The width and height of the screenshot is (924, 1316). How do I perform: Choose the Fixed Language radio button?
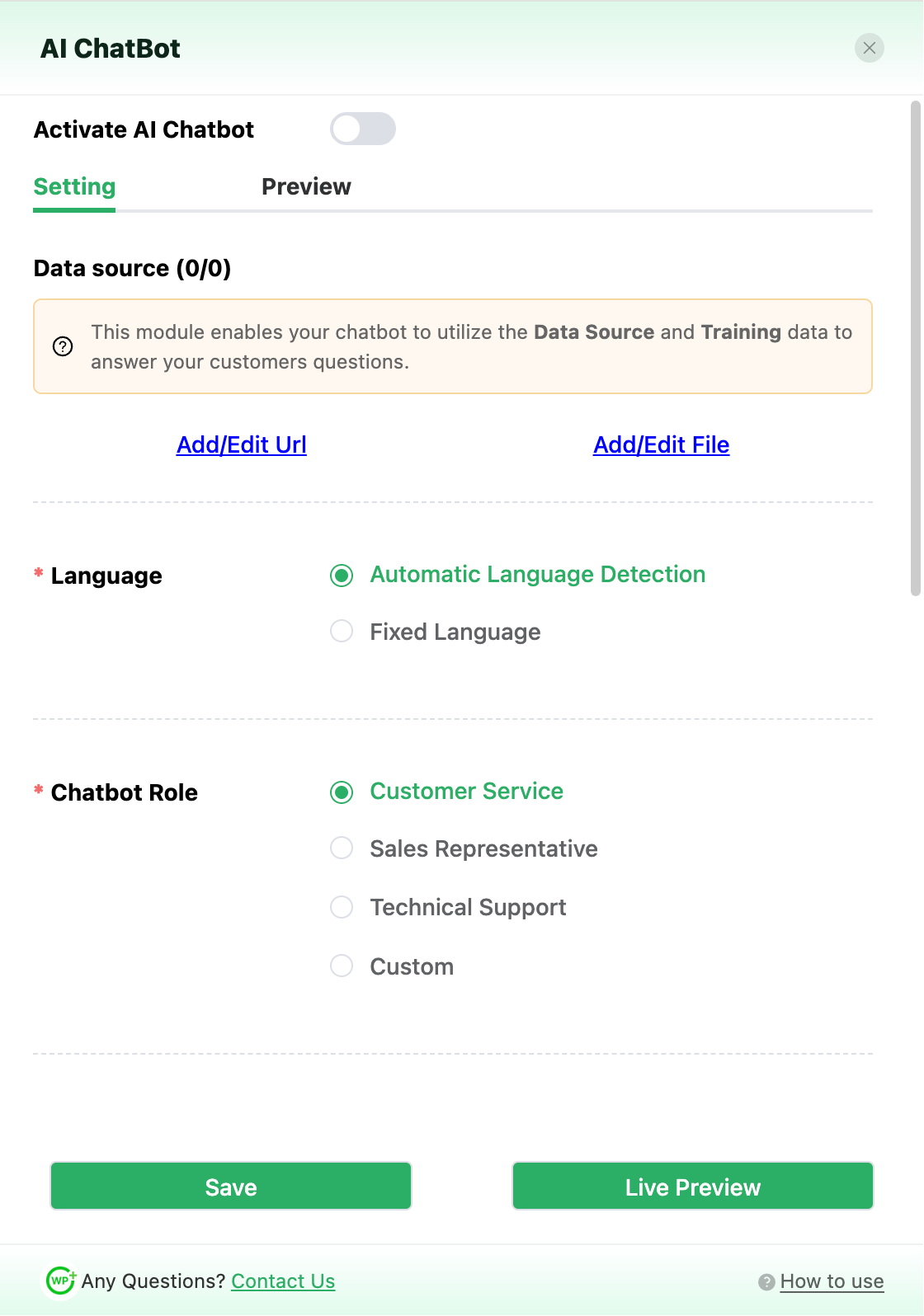342,632
